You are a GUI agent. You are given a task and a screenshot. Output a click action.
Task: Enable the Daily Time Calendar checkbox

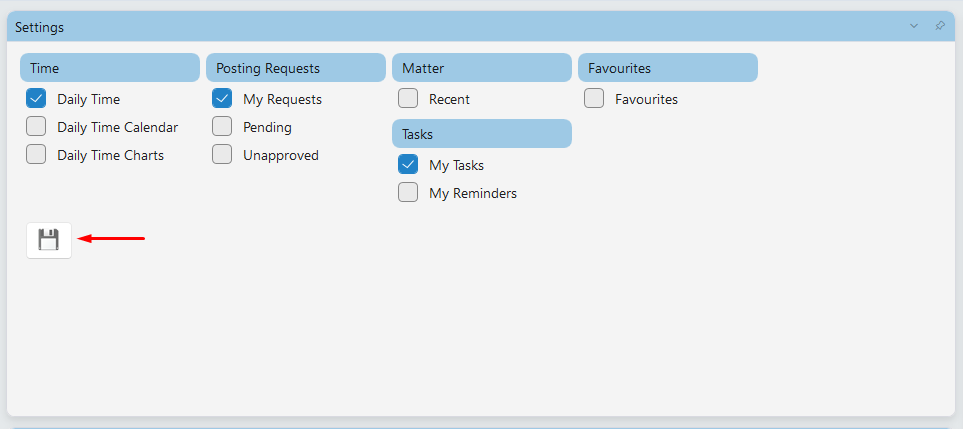pyautogui.click(x=36, y=126)
